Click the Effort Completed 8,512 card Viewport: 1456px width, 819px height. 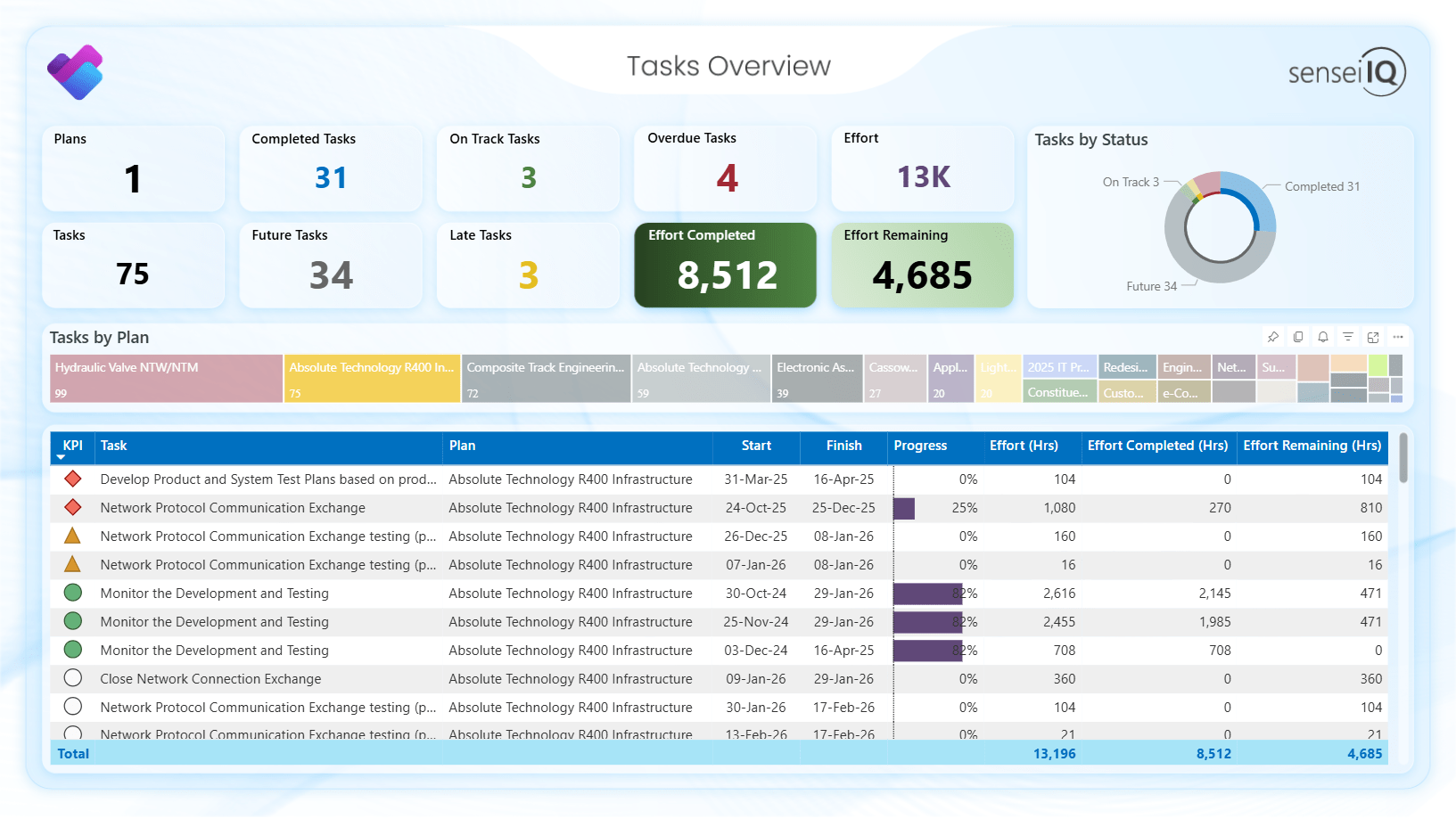[725, 265]
